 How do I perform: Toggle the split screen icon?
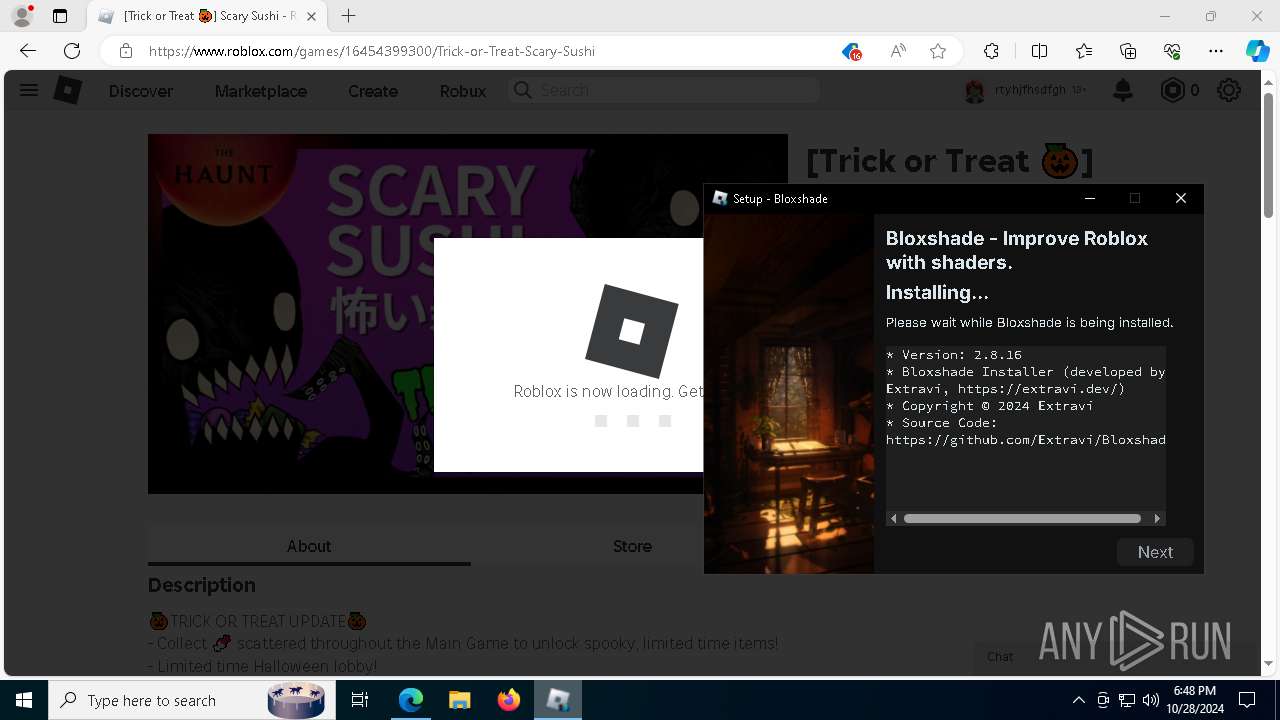(x=1039, y=51)
